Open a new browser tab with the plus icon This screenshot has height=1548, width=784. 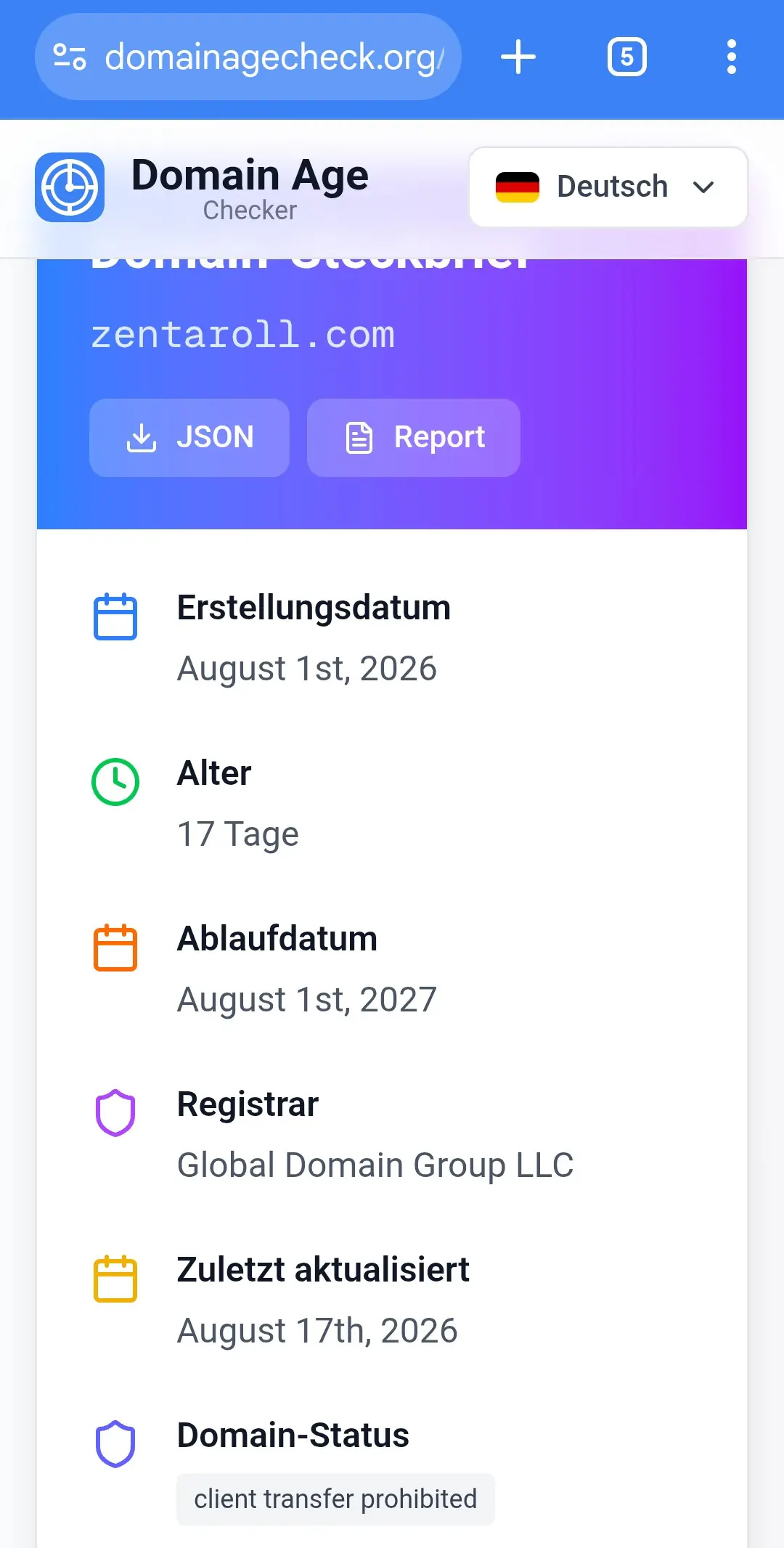click(518, 57)
